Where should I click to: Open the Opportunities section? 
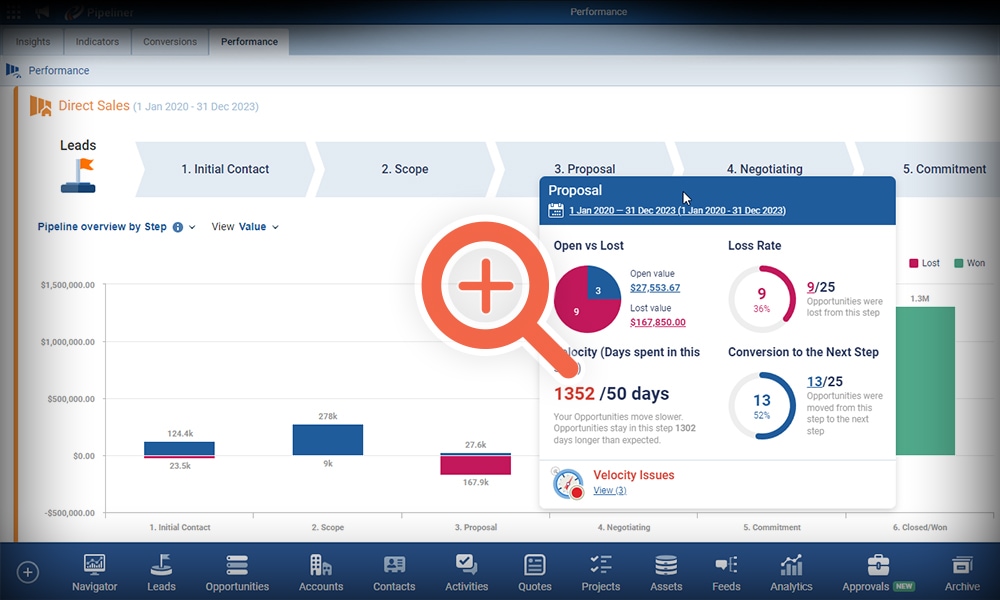[x=237, y=570]
